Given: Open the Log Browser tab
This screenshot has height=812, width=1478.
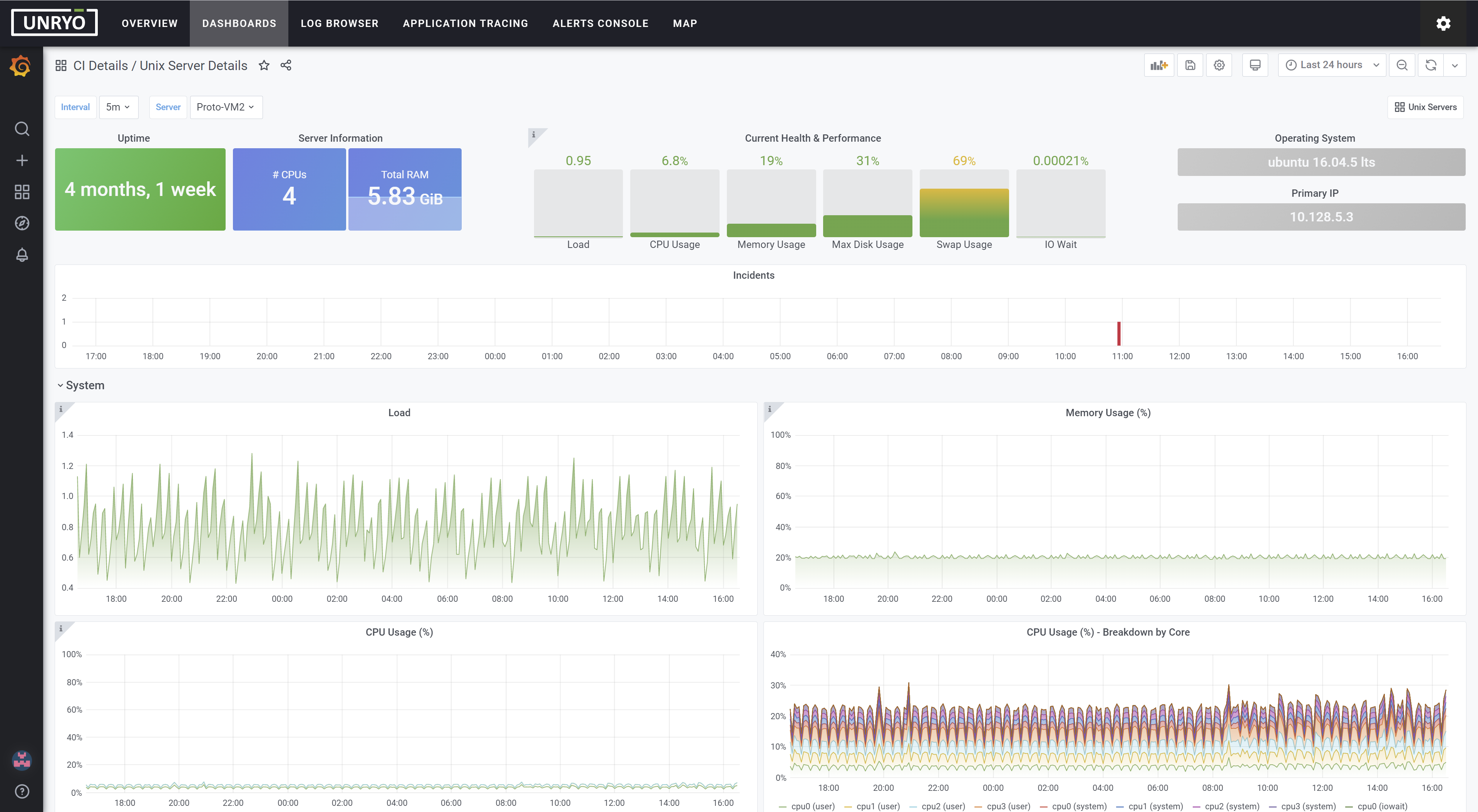Looking at the screenshot, I should point(340,23).
